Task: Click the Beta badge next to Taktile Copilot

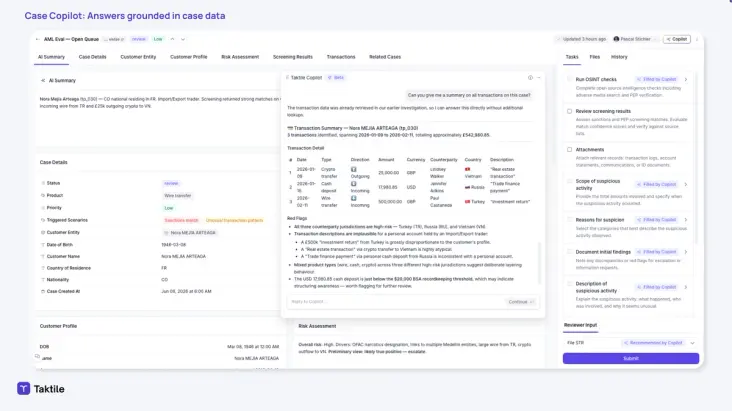Action: (336, 78)
